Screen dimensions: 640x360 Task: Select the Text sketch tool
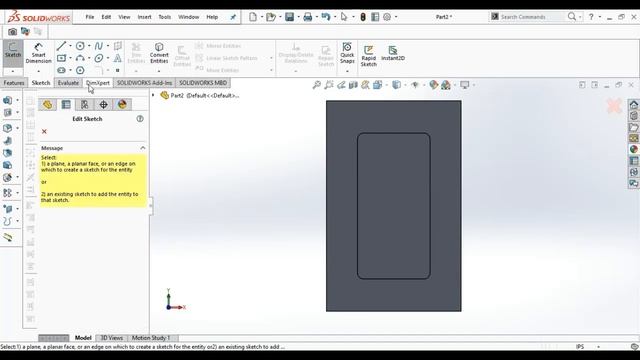118,58
